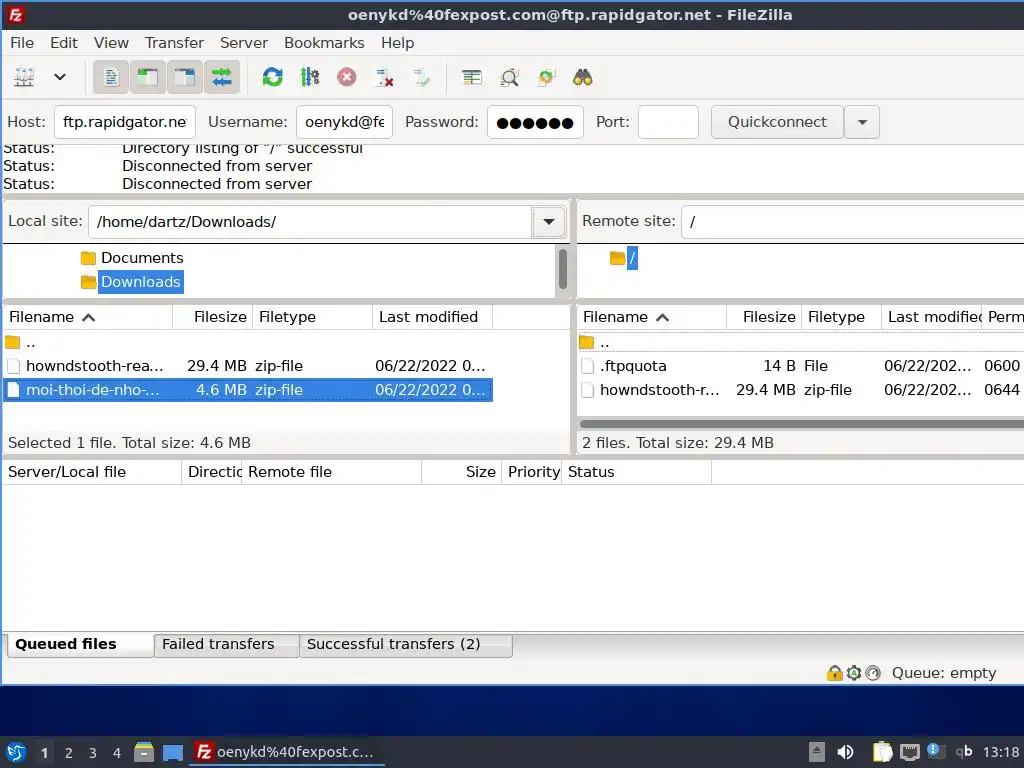This screenshot has height=768, width=1024.
Task: Select remote file .ftpquota
Action: (801, 366)
